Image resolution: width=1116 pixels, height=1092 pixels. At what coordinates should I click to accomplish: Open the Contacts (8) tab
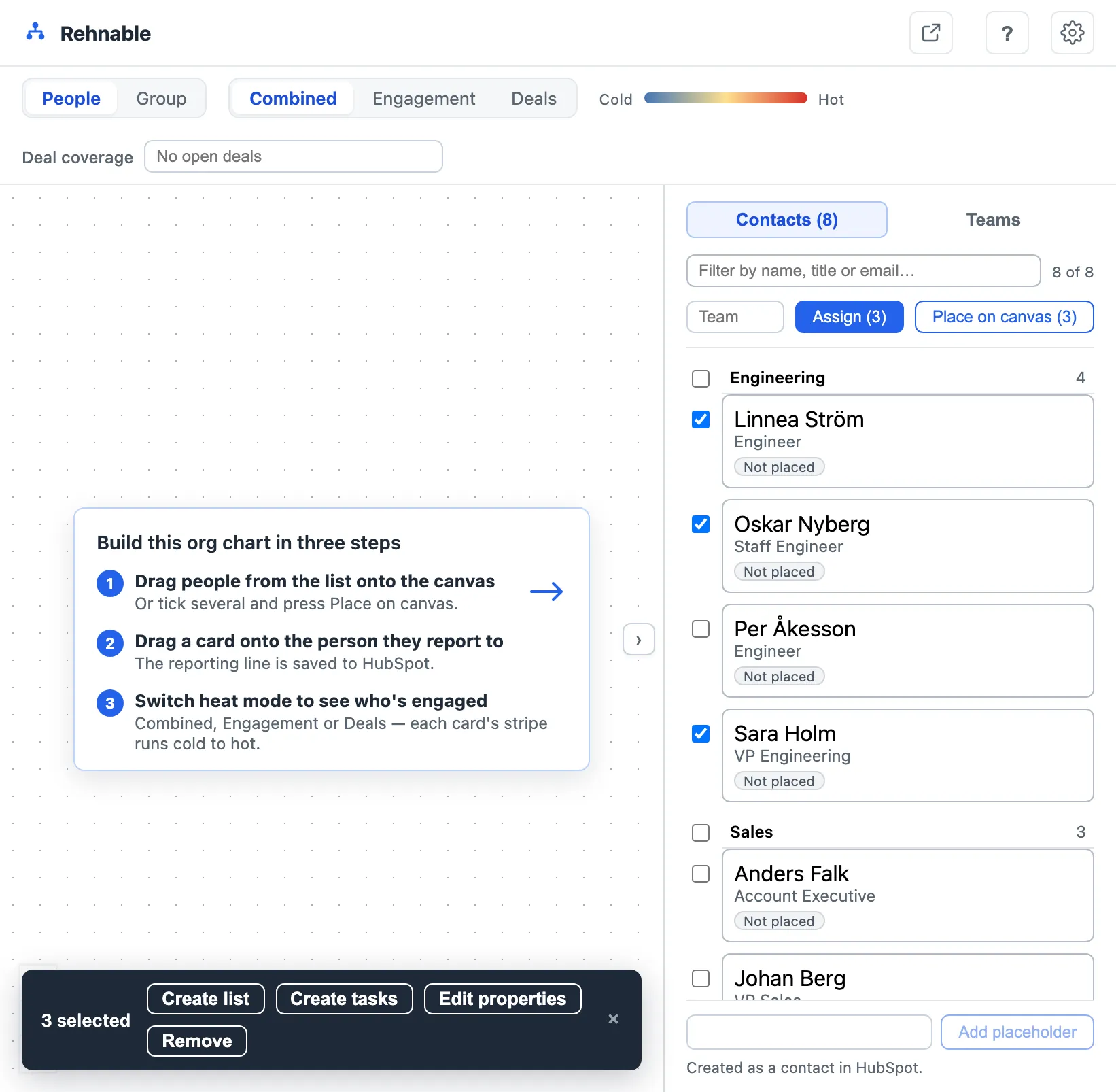point(787,220)
